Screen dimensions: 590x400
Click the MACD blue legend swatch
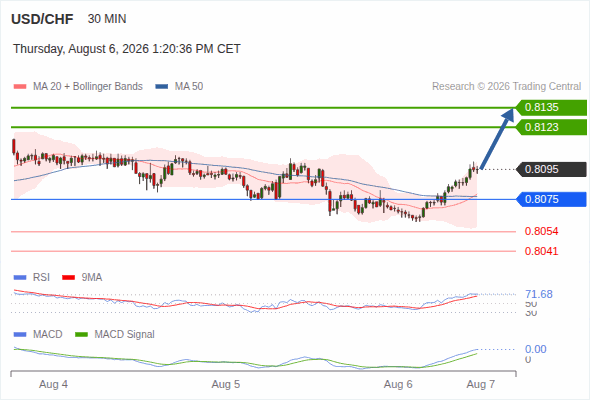click(x=20, y=335)
